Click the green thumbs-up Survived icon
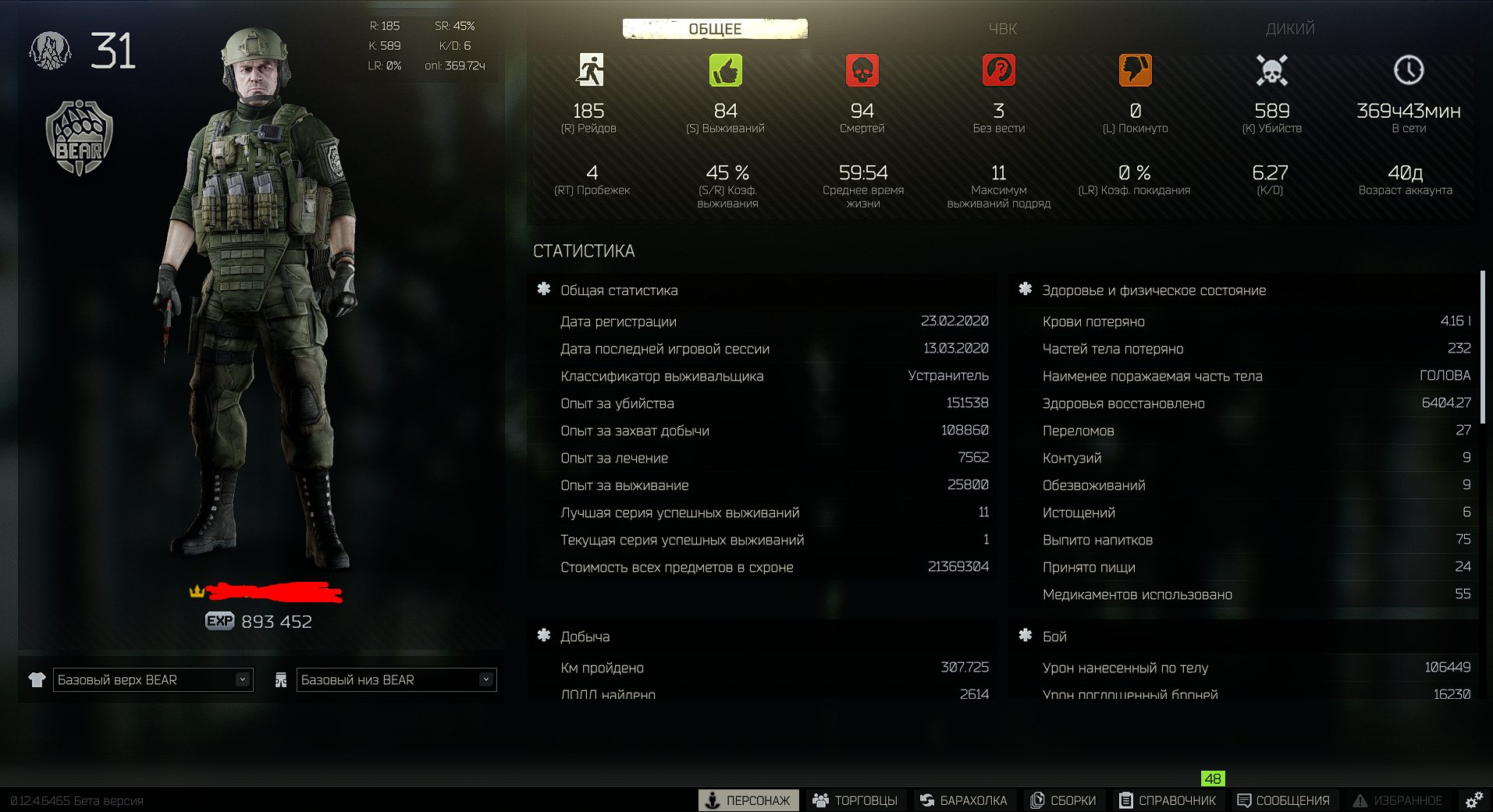This screenshot has height=812, width=1493. (x=726, y=70)
